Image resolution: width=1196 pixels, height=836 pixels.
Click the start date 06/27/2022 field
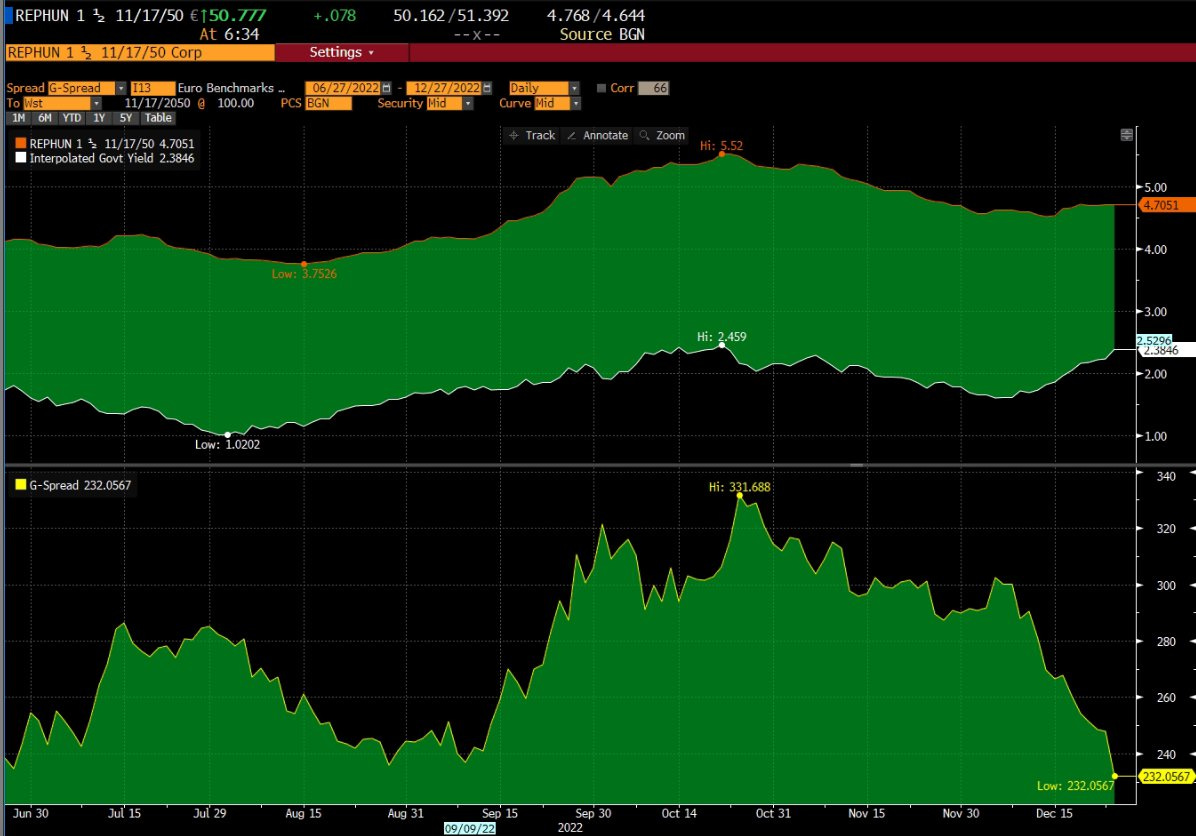click(x=343, y=88)
